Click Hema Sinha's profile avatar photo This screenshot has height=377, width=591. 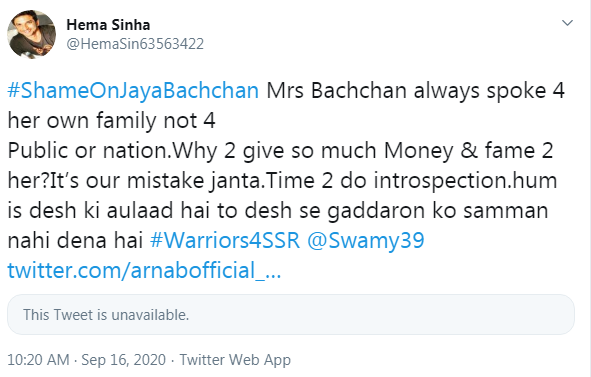(x=32, y=34)
